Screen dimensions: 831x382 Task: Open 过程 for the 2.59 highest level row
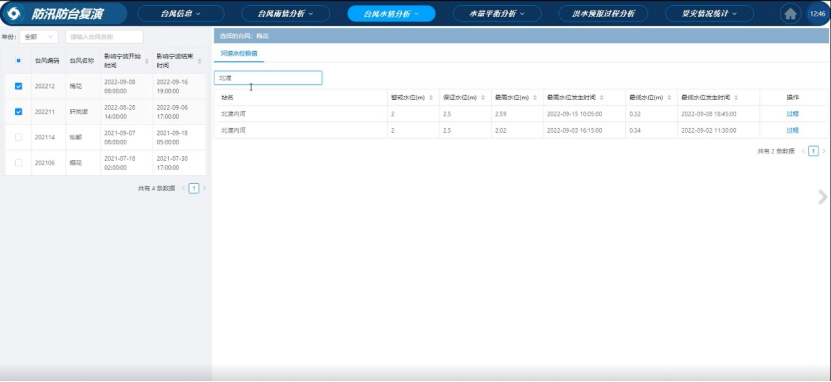[792, 114]
